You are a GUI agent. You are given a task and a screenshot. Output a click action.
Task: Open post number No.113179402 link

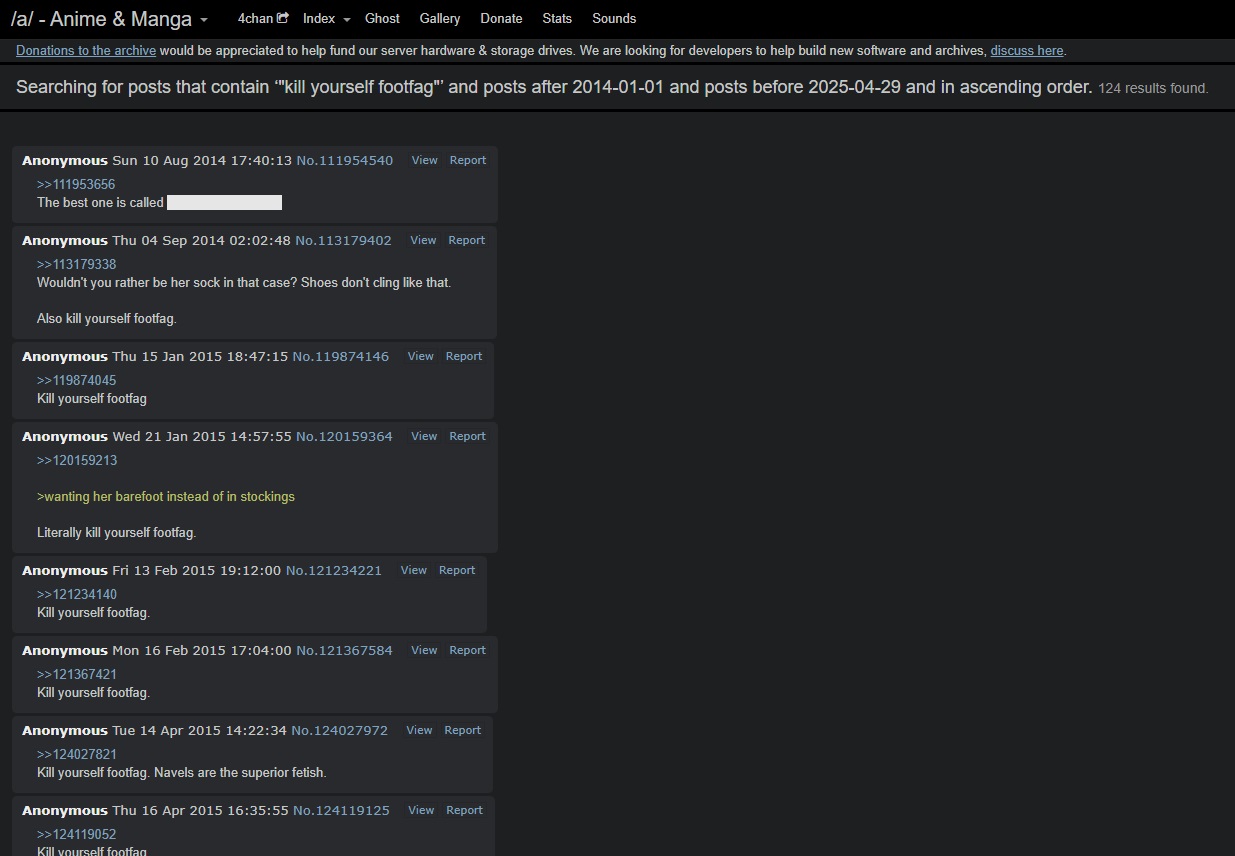344,240
